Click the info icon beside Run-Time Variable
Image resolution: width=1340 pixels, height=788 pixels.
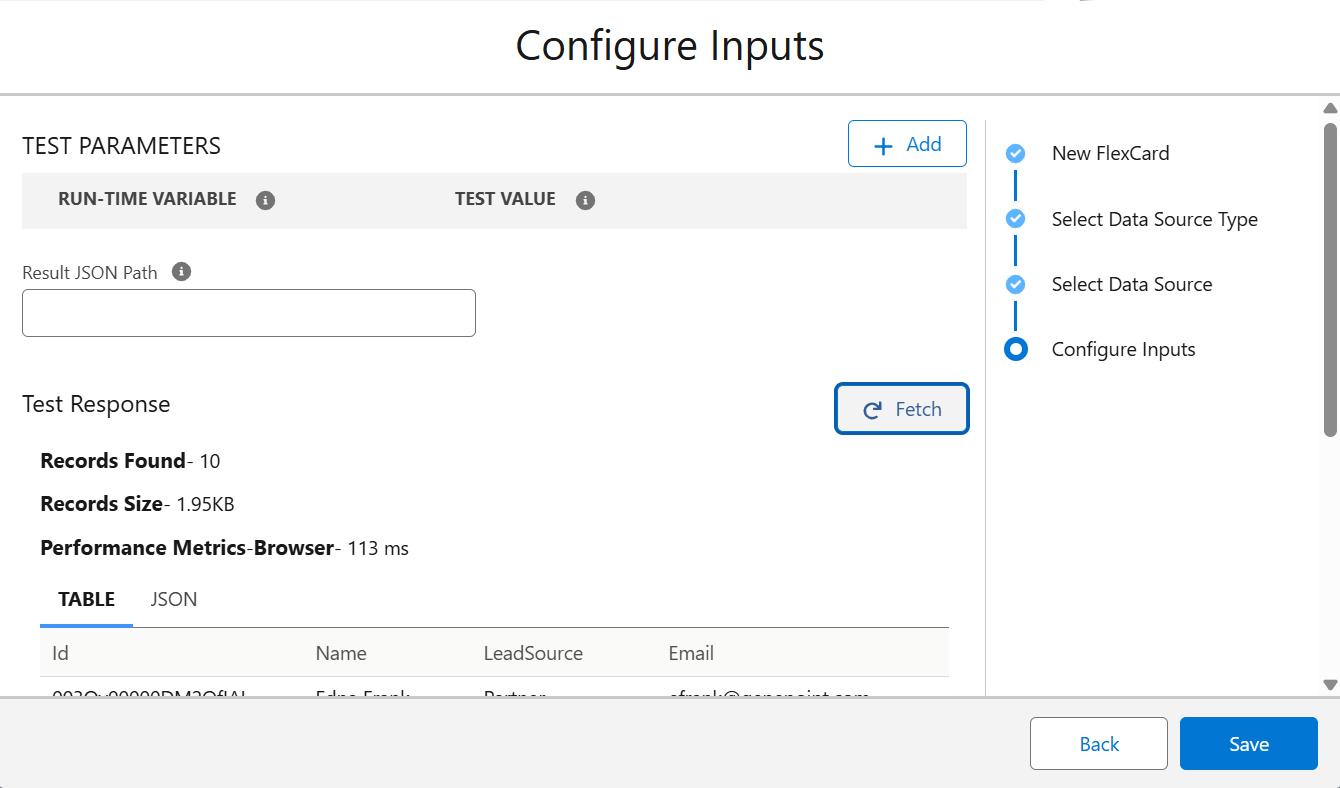click(x=265, y=200)
